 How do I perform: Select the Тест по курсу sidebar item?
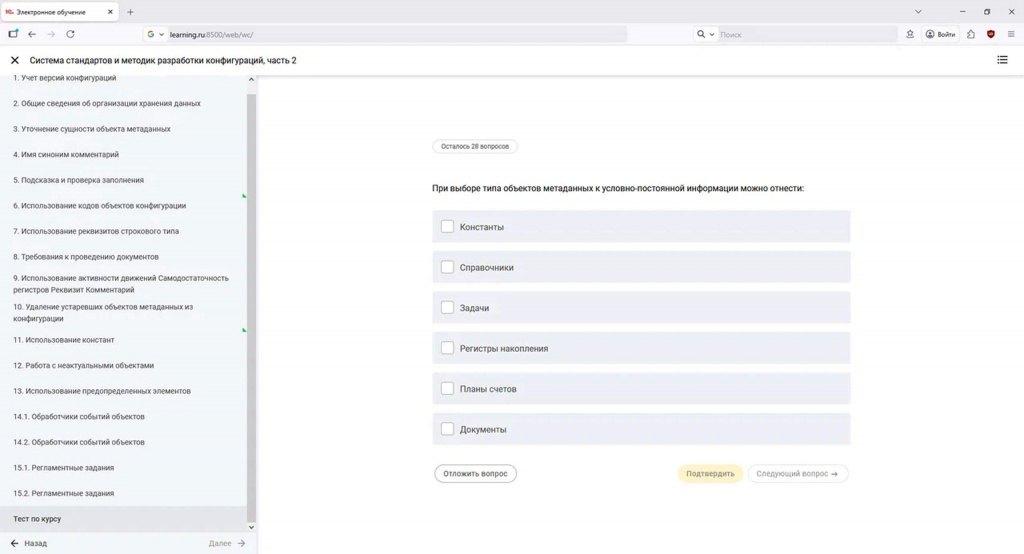tap(37, 519)
